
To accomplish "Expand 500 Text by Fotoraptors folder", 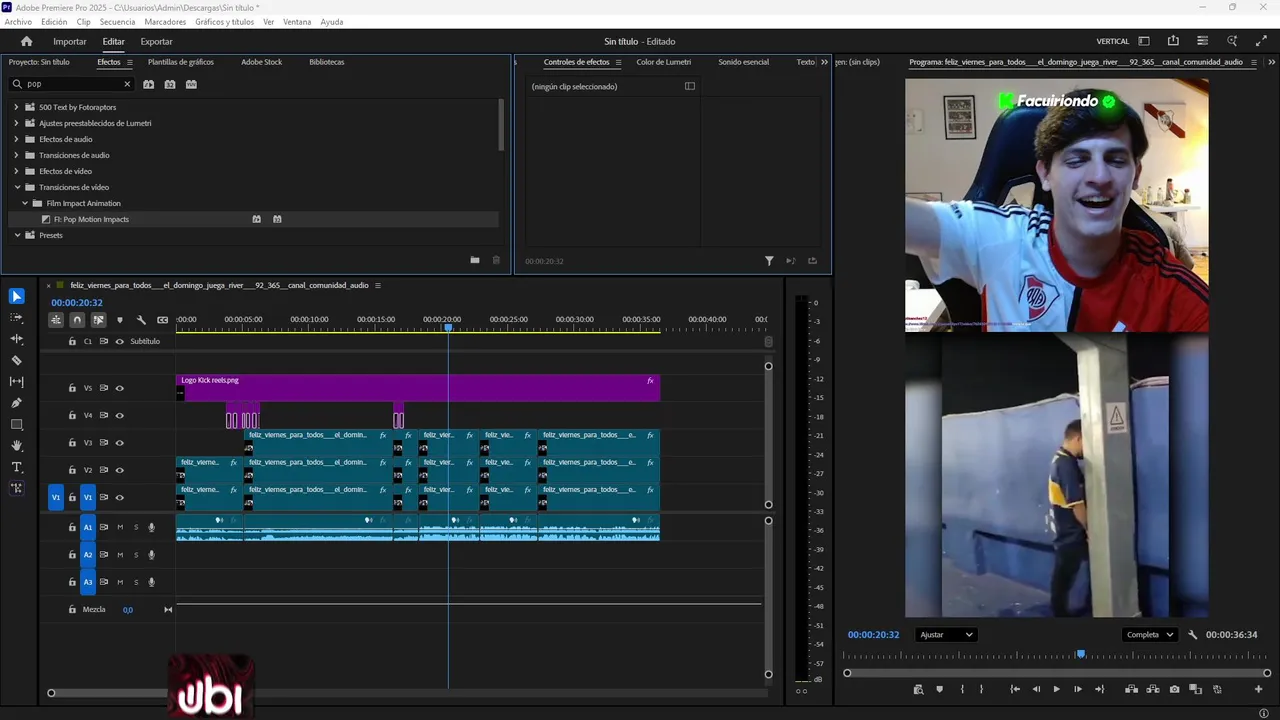I will tap(16, 107).
